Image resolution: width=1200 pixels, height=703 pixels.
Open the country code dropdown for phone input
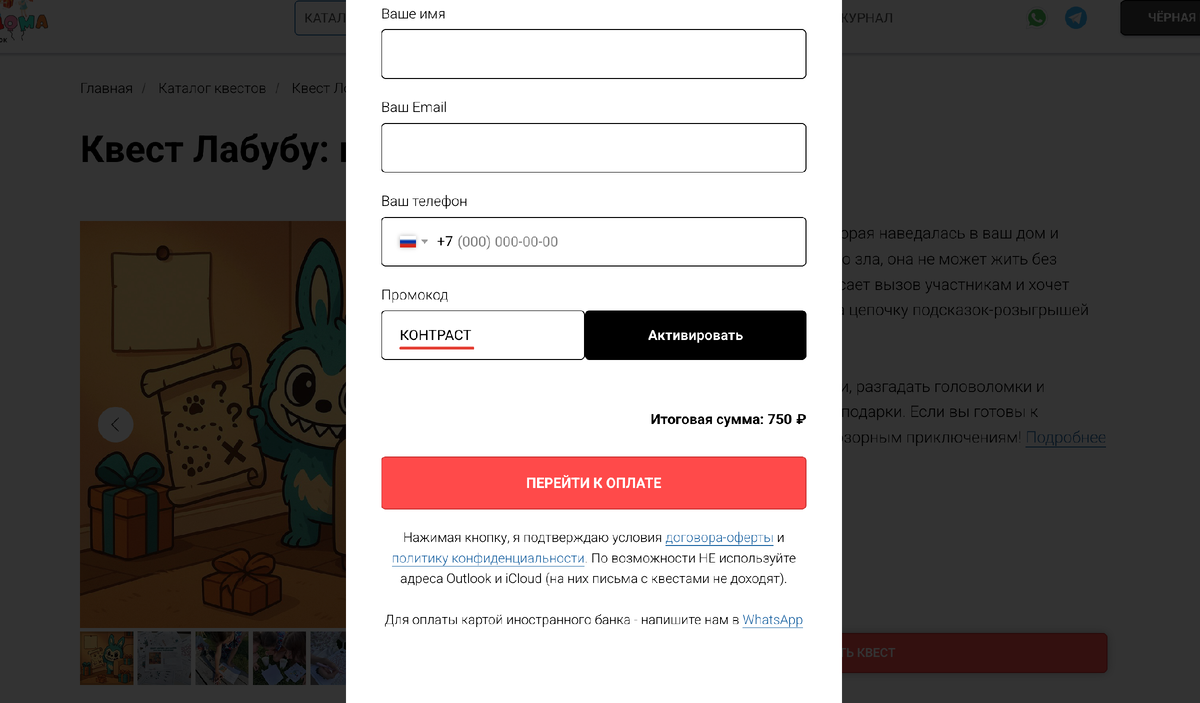pos(414,241)
